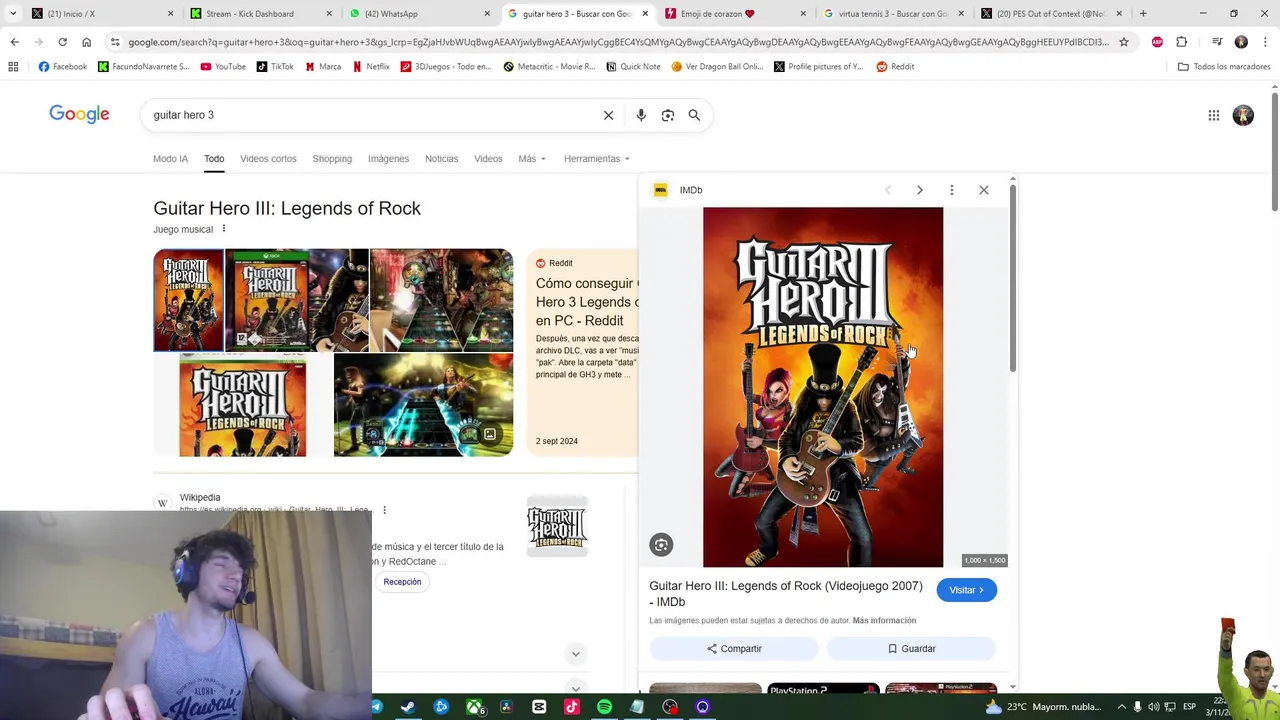Viewport: 1280px width, 720px height.
Task: Open the Videos results tab
Action: [488, 159]
